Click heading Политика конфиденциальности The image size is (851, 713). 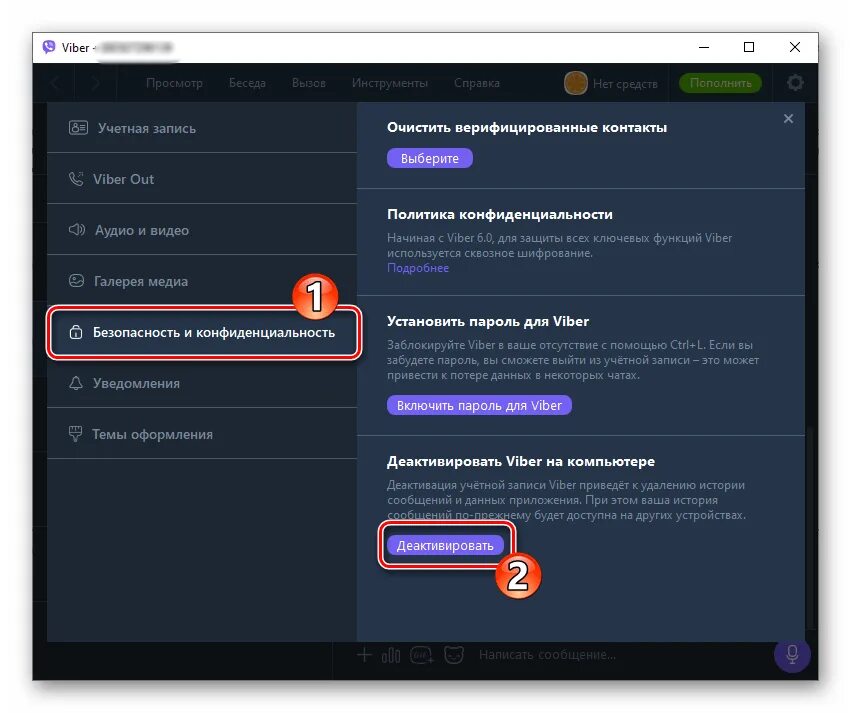499,214
